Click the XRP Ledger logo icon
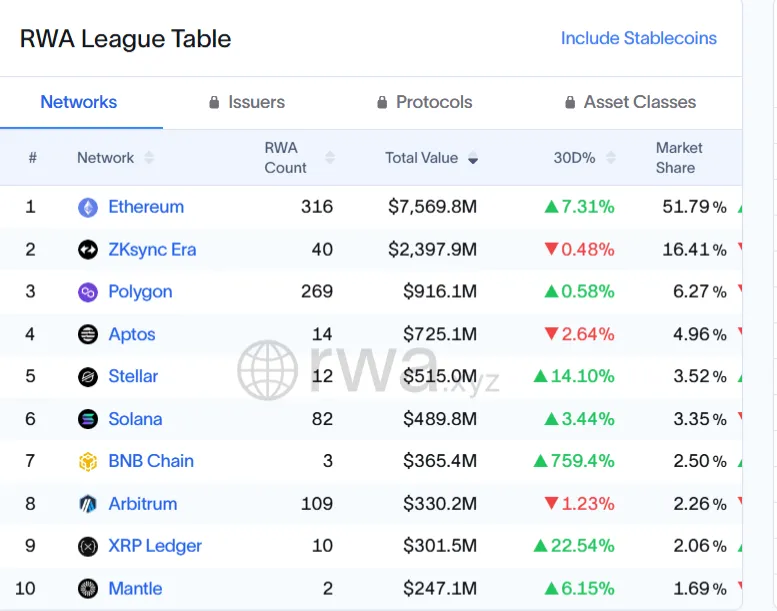 [x=88, y=546]
